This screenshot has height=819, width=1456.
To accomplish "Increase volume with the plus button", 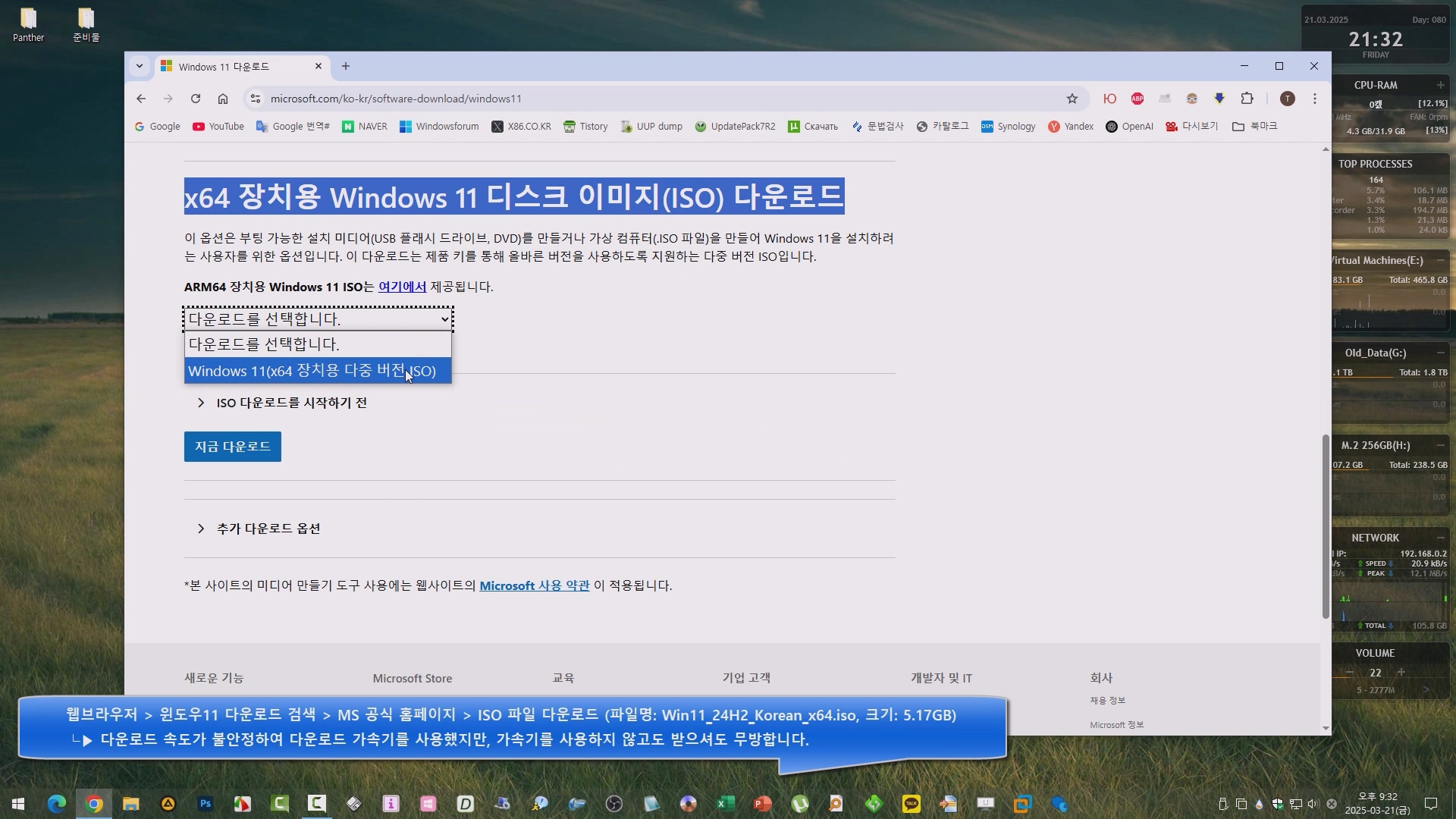I will [1401, 673].
